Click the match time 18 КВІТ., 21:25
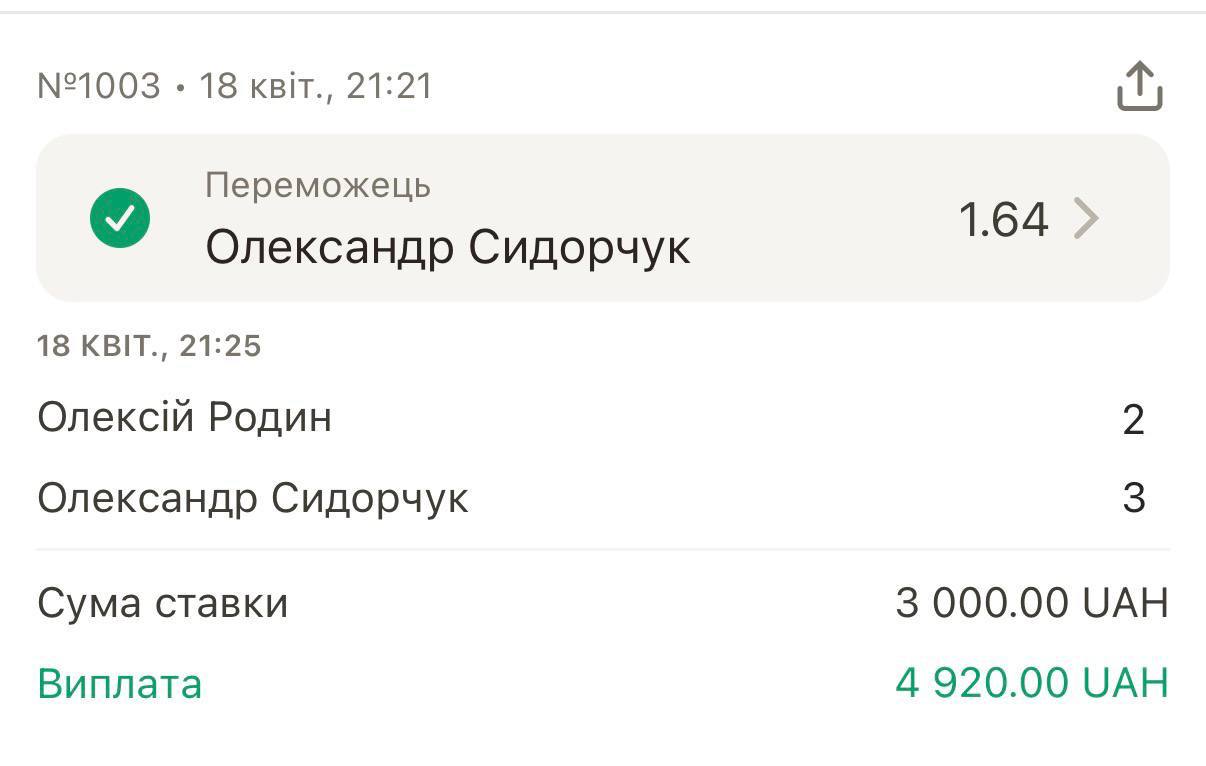The width and height of the screenshot is (1206, 766). (149, 346)
